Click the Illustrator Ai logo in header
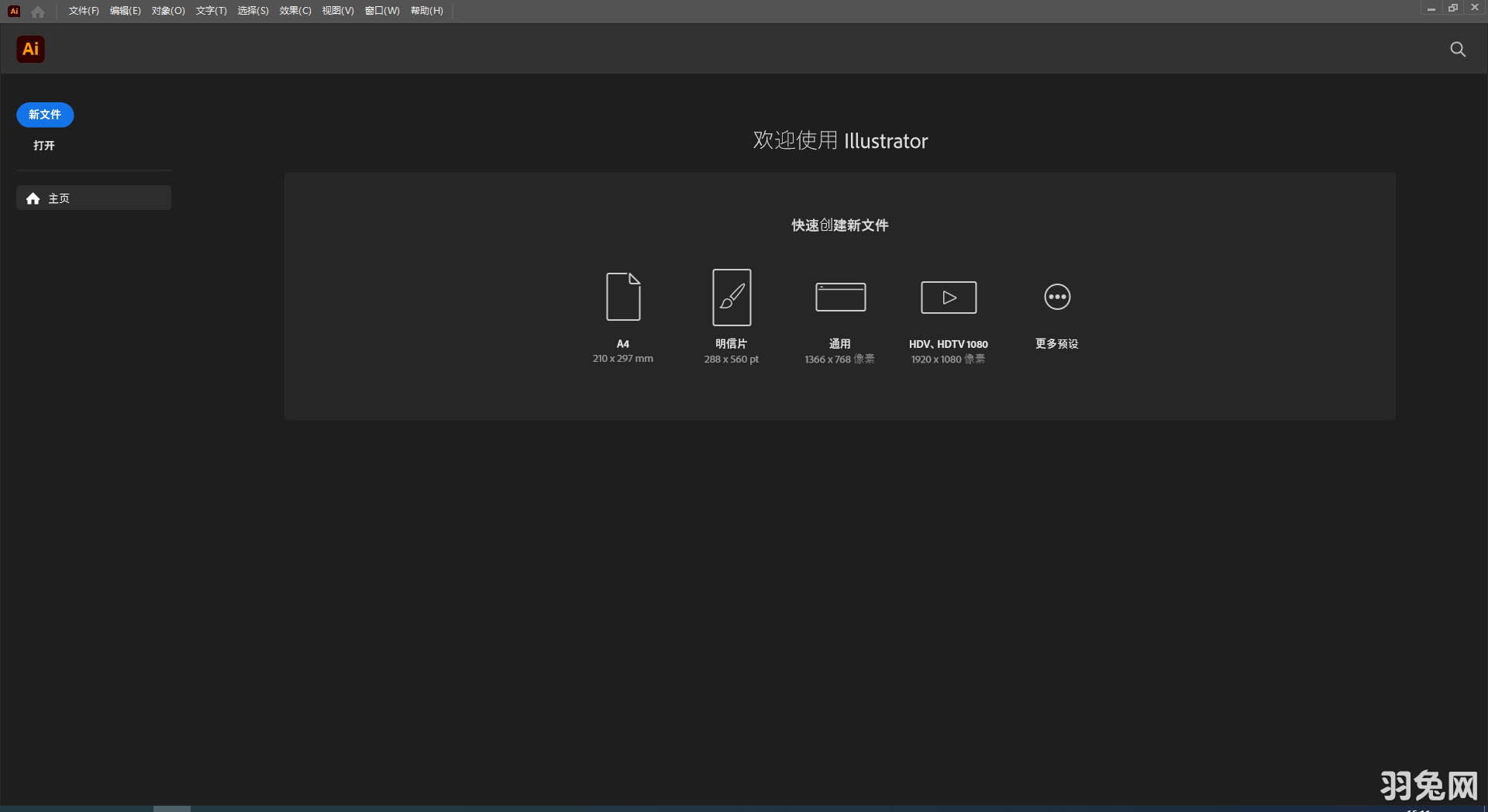The height and width of the screenshot is (812, 1488). click(30, 50)
